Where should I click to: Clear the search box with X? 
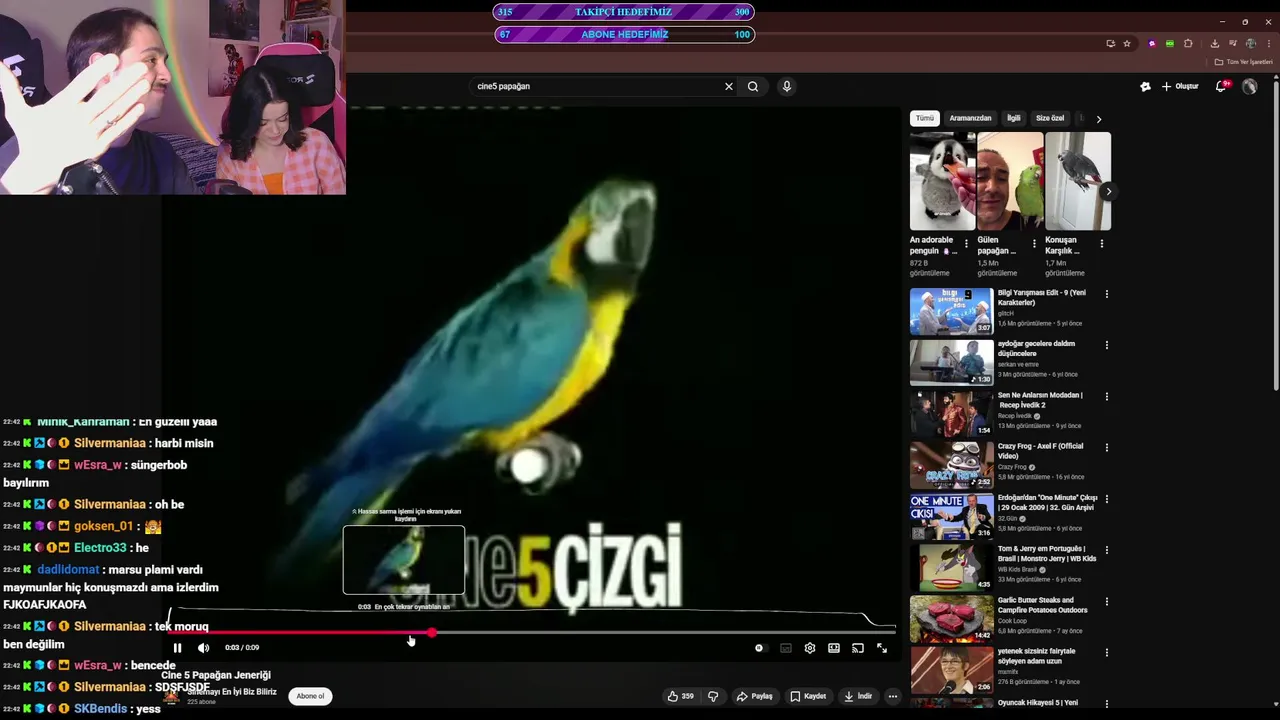pos(729,86)
